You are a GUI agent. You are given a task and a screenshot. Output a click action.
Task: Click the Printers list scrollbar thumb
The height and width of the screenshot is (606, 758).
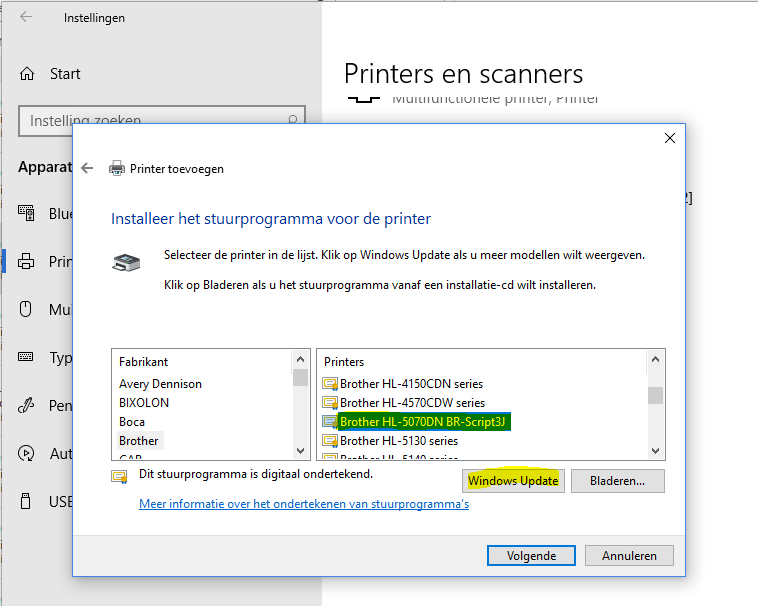click(656, 396)
